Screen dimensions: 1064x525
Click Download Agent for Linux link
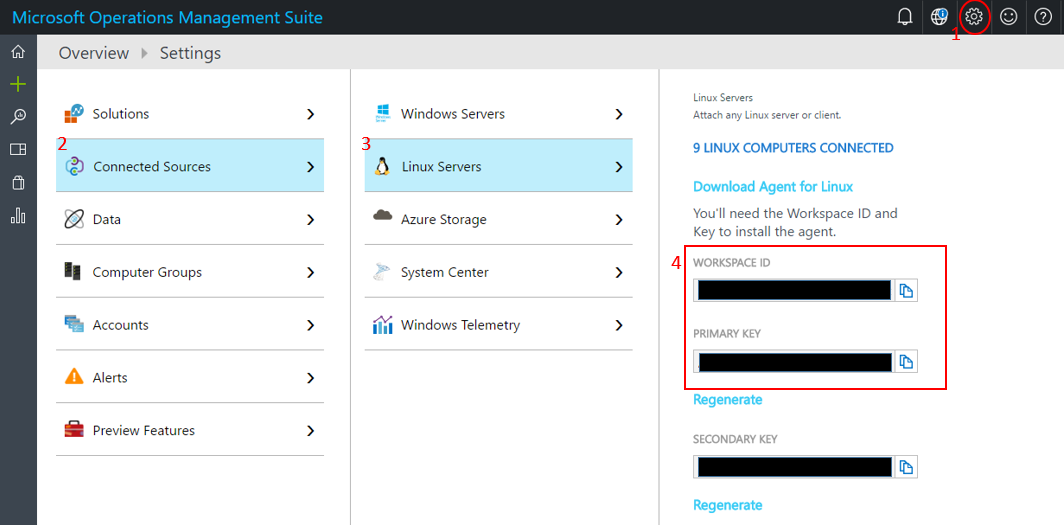click(773, 186)
